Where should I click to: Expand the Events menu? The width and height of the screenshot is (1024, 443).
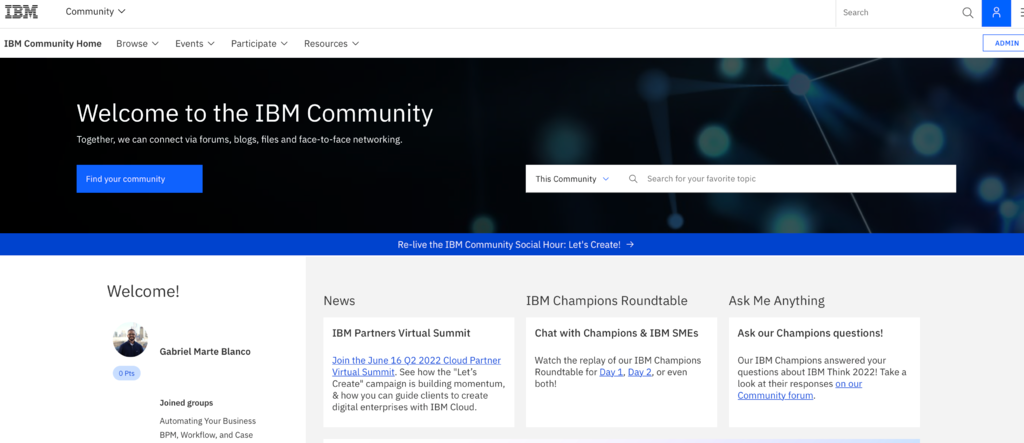click(195, 44)
